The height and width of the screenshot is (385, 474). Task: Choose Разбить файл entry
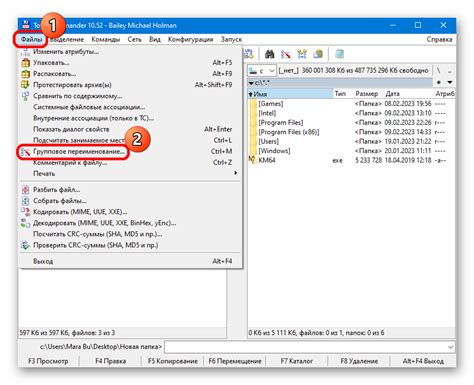[x=130, y=190]
